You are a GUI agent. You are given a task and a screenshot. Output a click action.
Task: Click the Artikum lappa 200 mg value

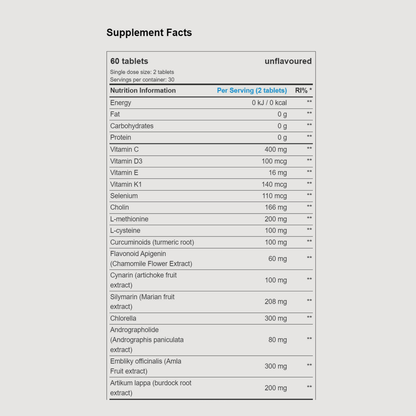pyautogui.click(x=276, y=388)
